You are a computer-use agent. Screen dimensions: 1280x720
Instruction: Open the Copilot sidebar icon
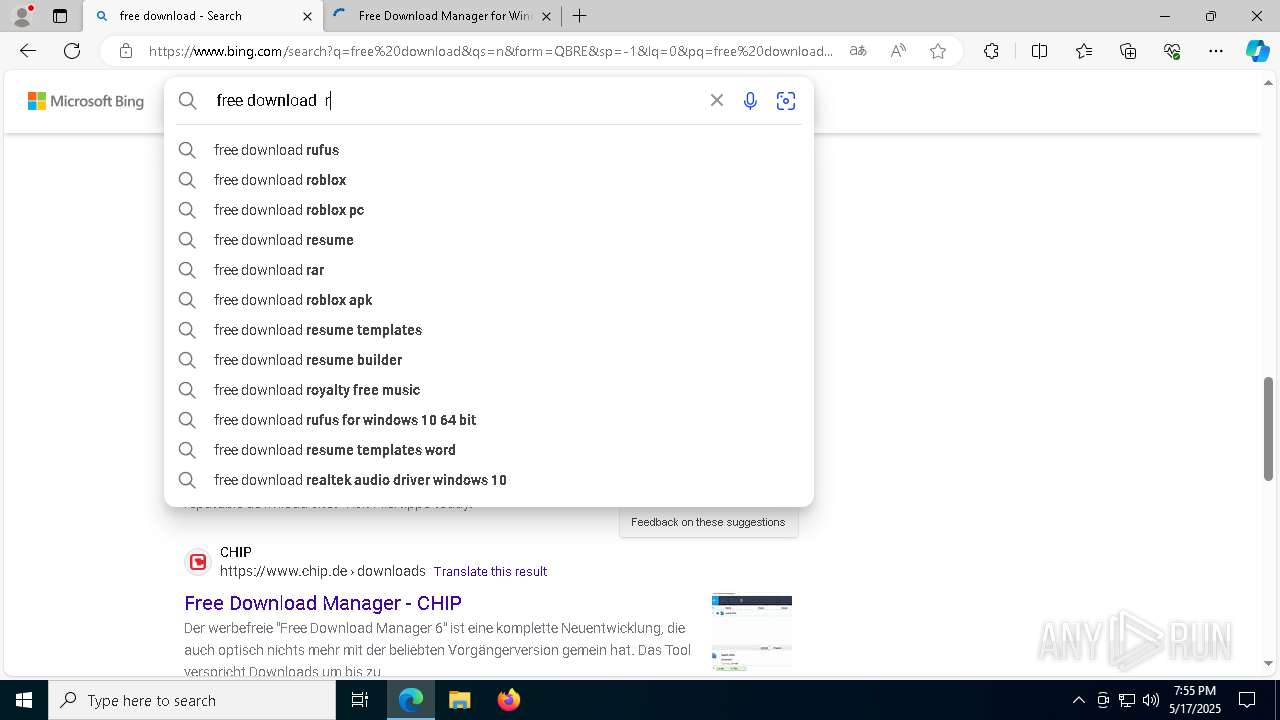point(1257,51)
